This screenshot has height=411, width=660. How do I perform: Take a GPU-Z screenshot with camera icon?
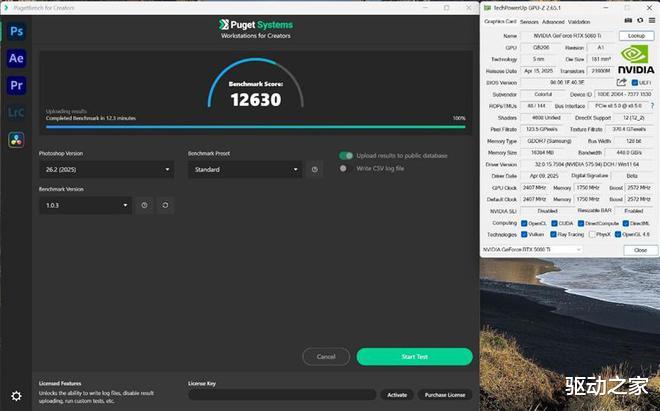(628, 21)
